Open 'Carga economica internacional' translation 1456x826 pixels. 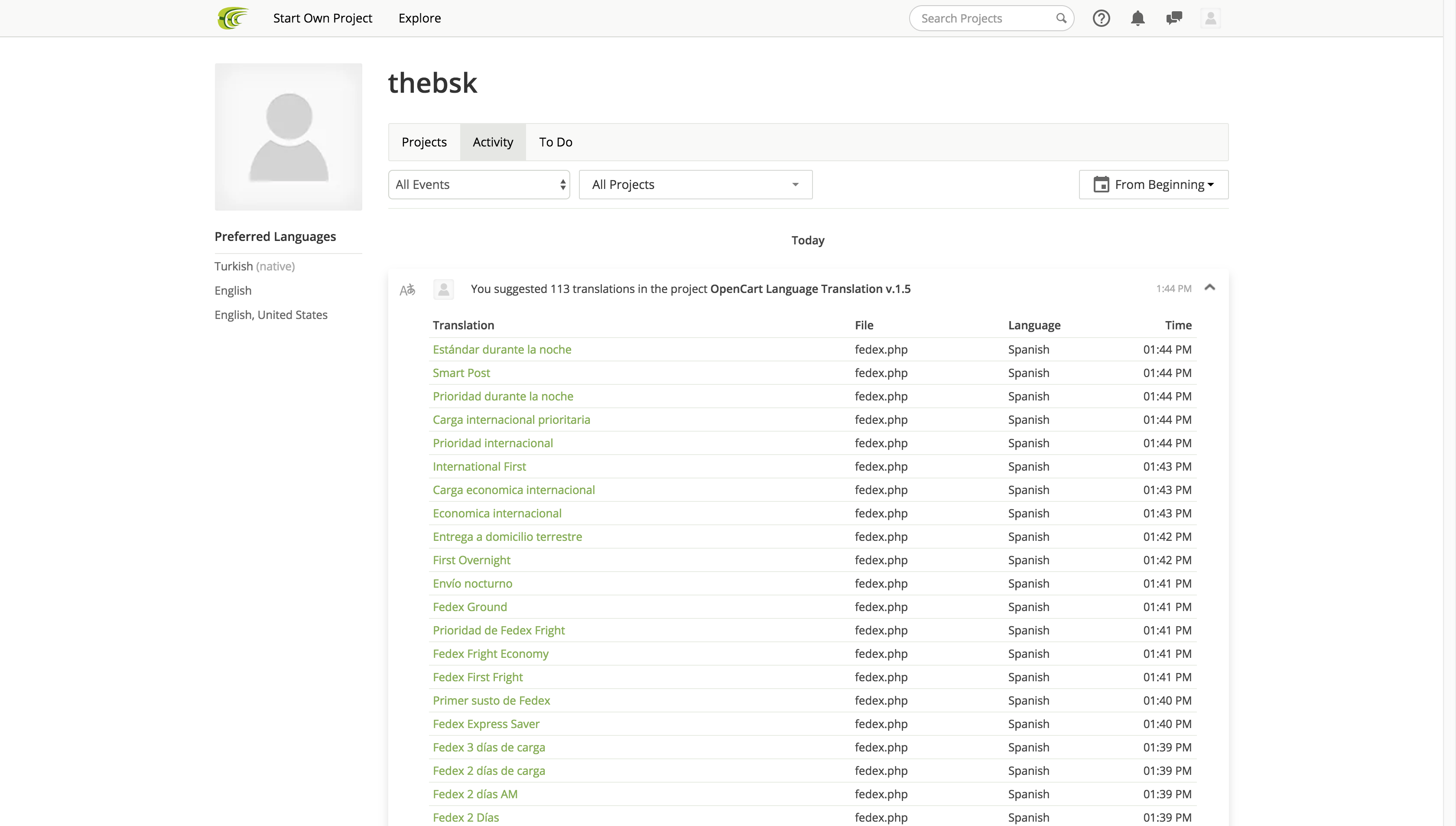(x=513, y=490)
